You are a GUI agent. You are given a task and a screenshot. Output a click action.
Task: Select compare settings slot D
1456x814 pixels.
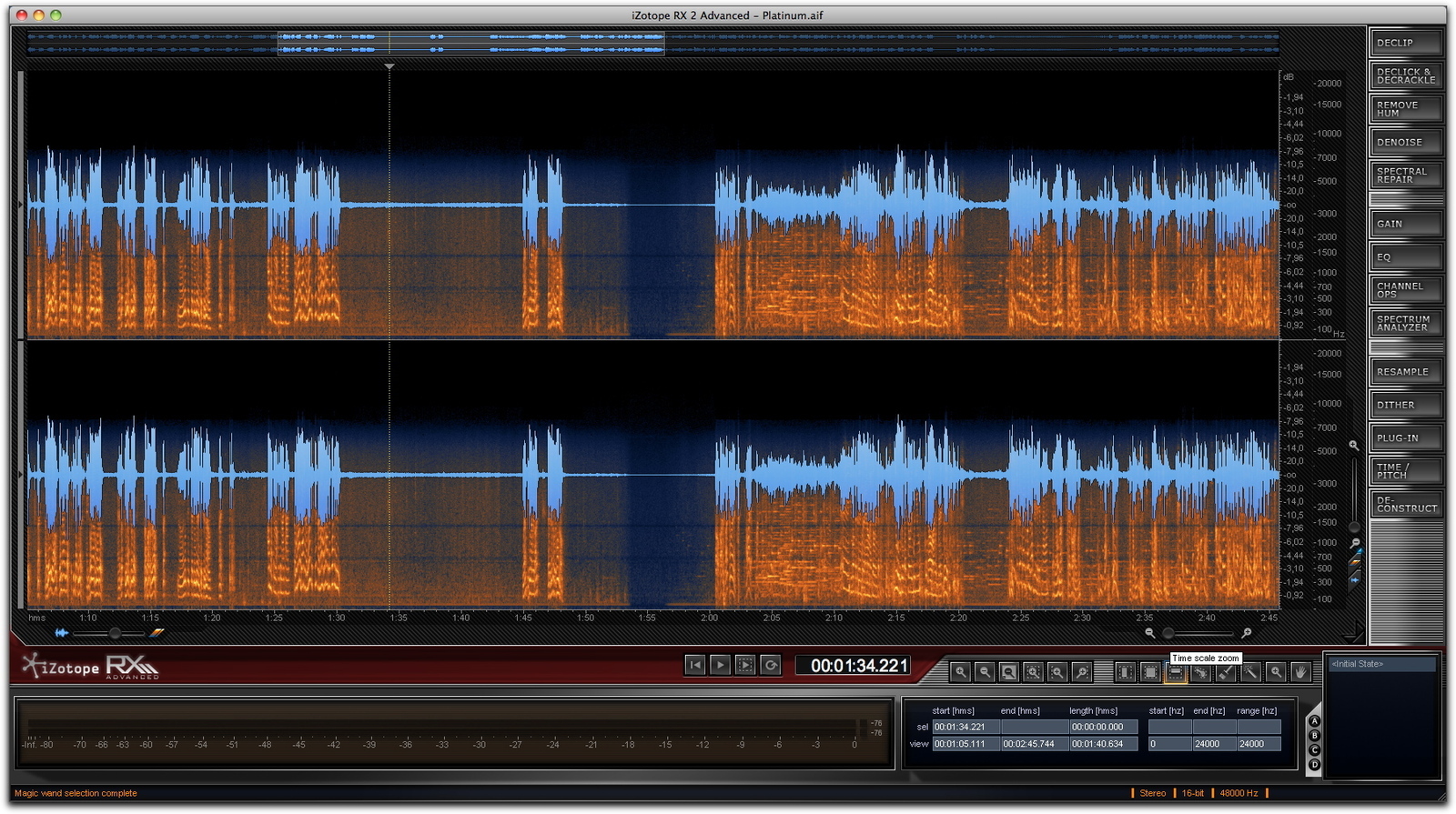[x=1314, y=765]
